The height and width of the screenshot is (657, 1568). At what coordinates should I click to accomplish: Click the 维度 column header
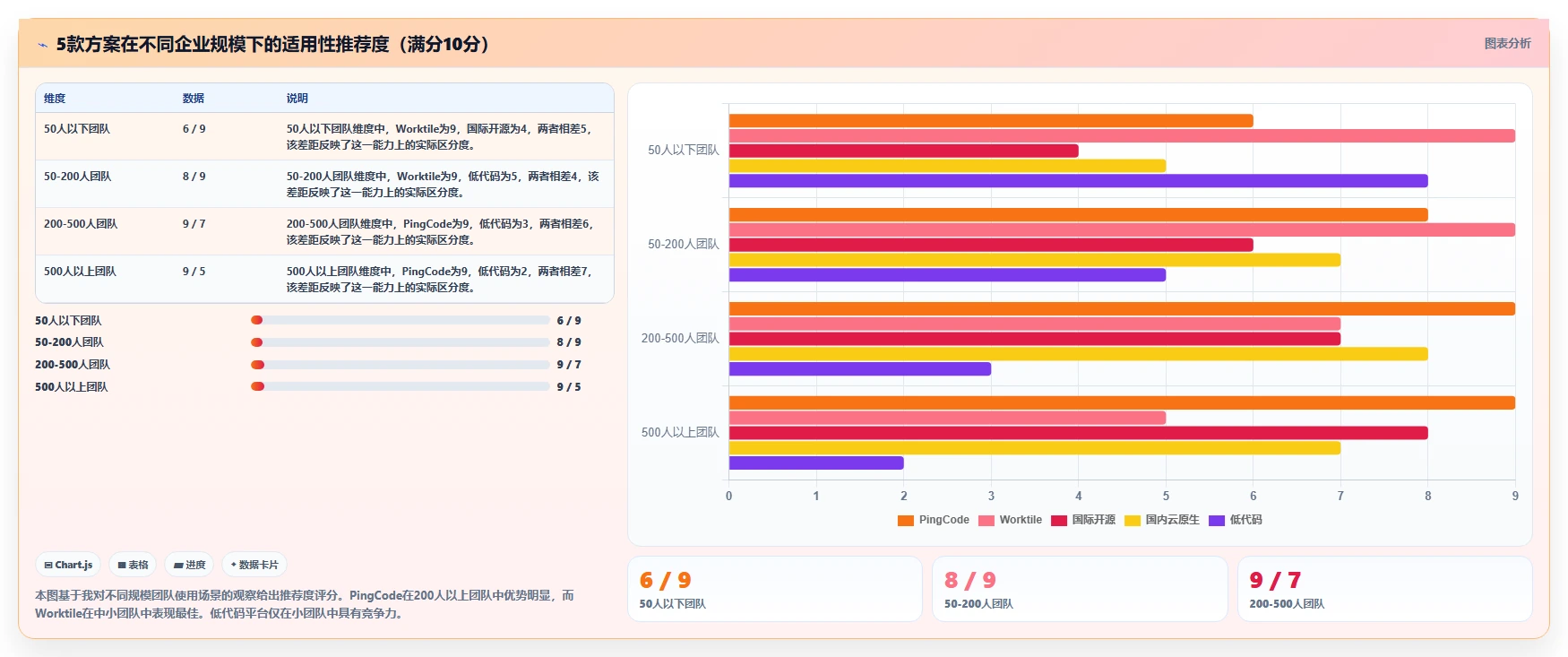point(55,99)
